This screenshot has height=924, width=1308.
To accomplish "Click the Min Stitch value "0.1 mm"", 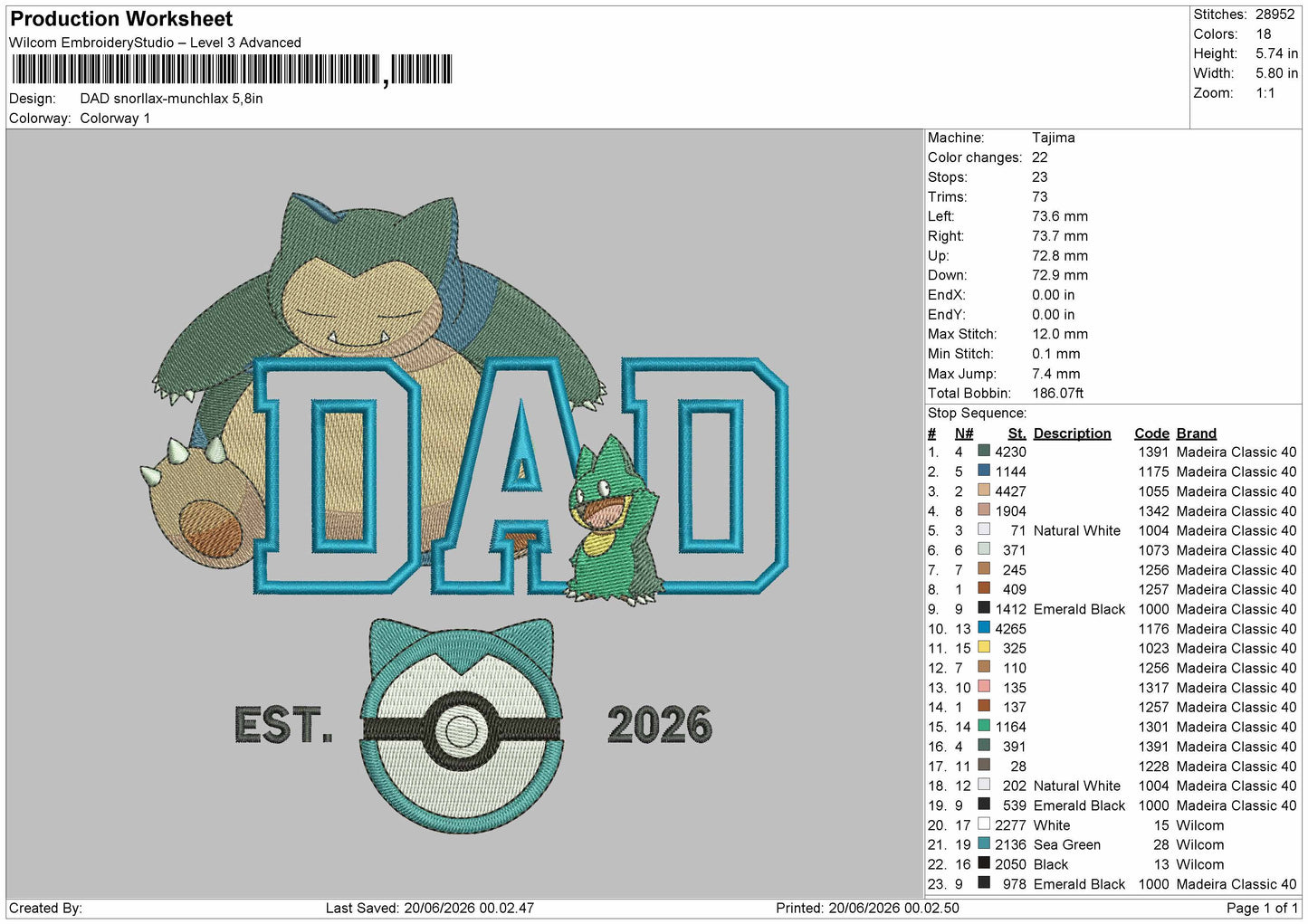I will [x=1056, y=354].
